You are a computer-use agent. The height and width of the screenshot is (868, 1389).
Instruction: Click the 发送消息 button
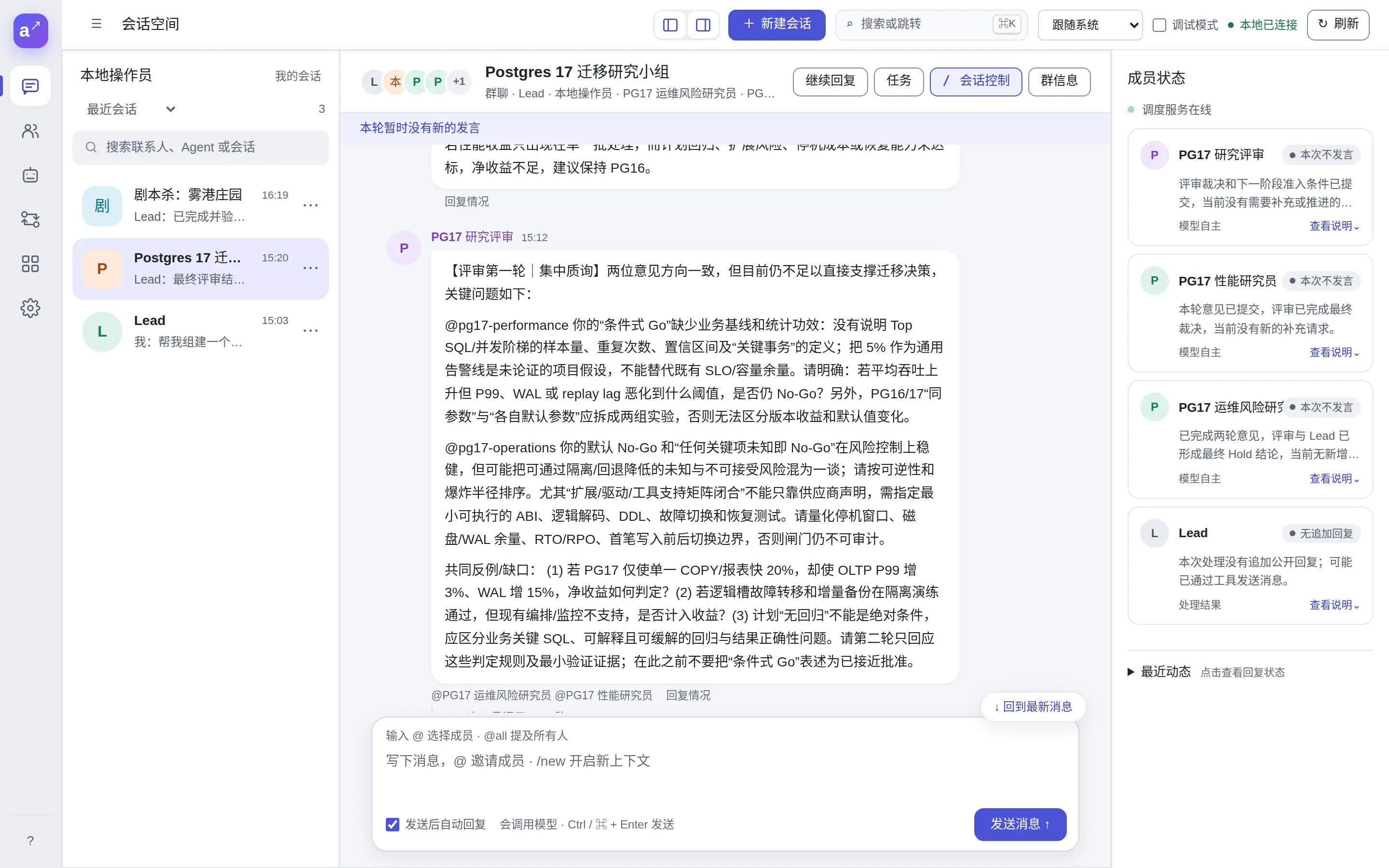click(1020, 825)
